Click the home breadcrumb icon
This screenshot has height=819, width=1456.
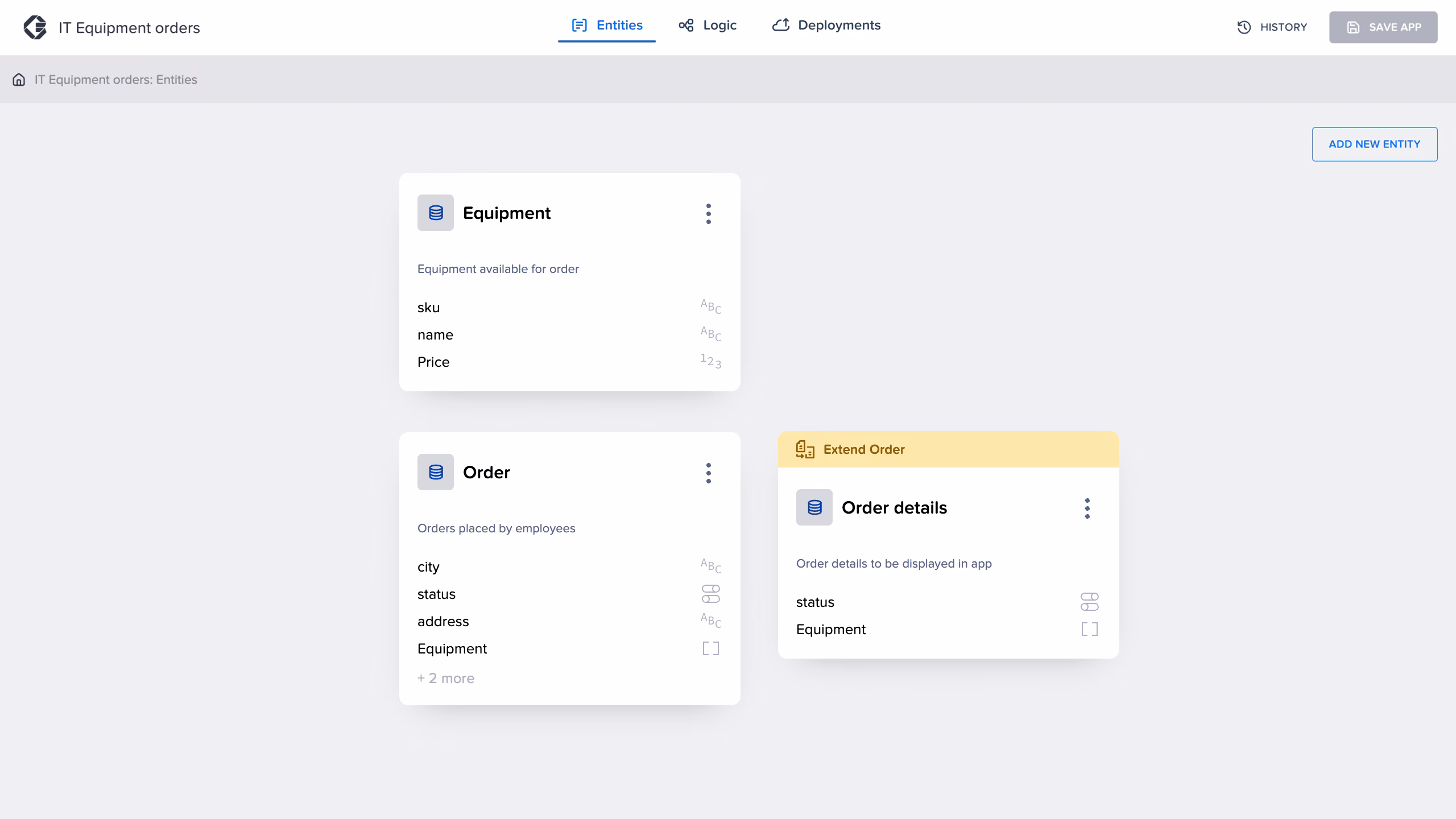19,80
